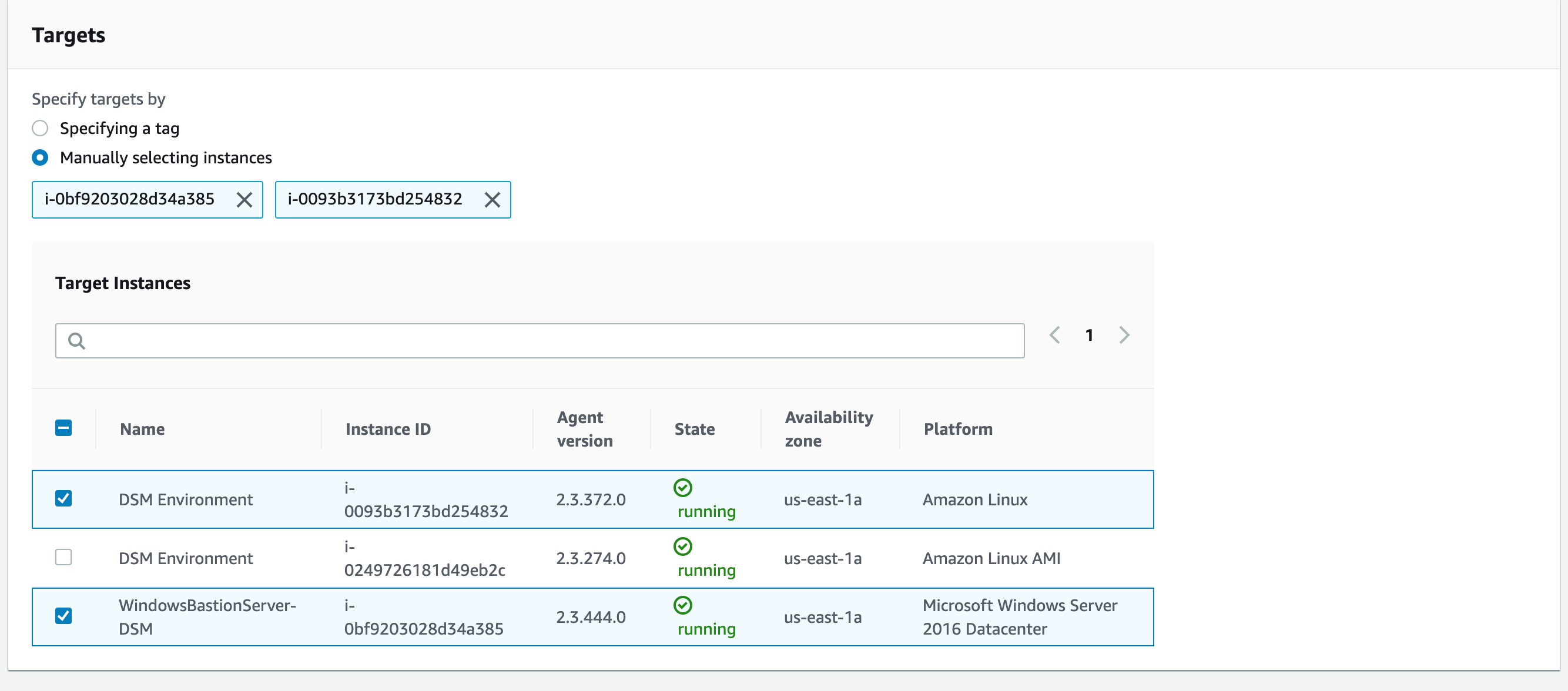Click the search magnifier icon

coord(76,341)
